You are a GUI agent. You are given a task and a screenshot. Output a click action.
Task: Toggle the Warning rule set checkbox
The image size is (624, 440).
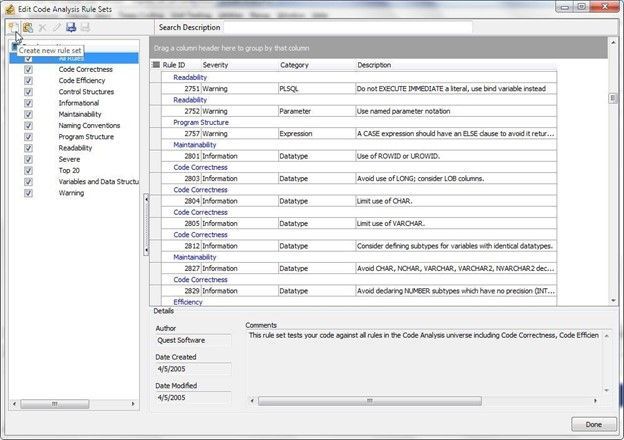coord(28,193)
